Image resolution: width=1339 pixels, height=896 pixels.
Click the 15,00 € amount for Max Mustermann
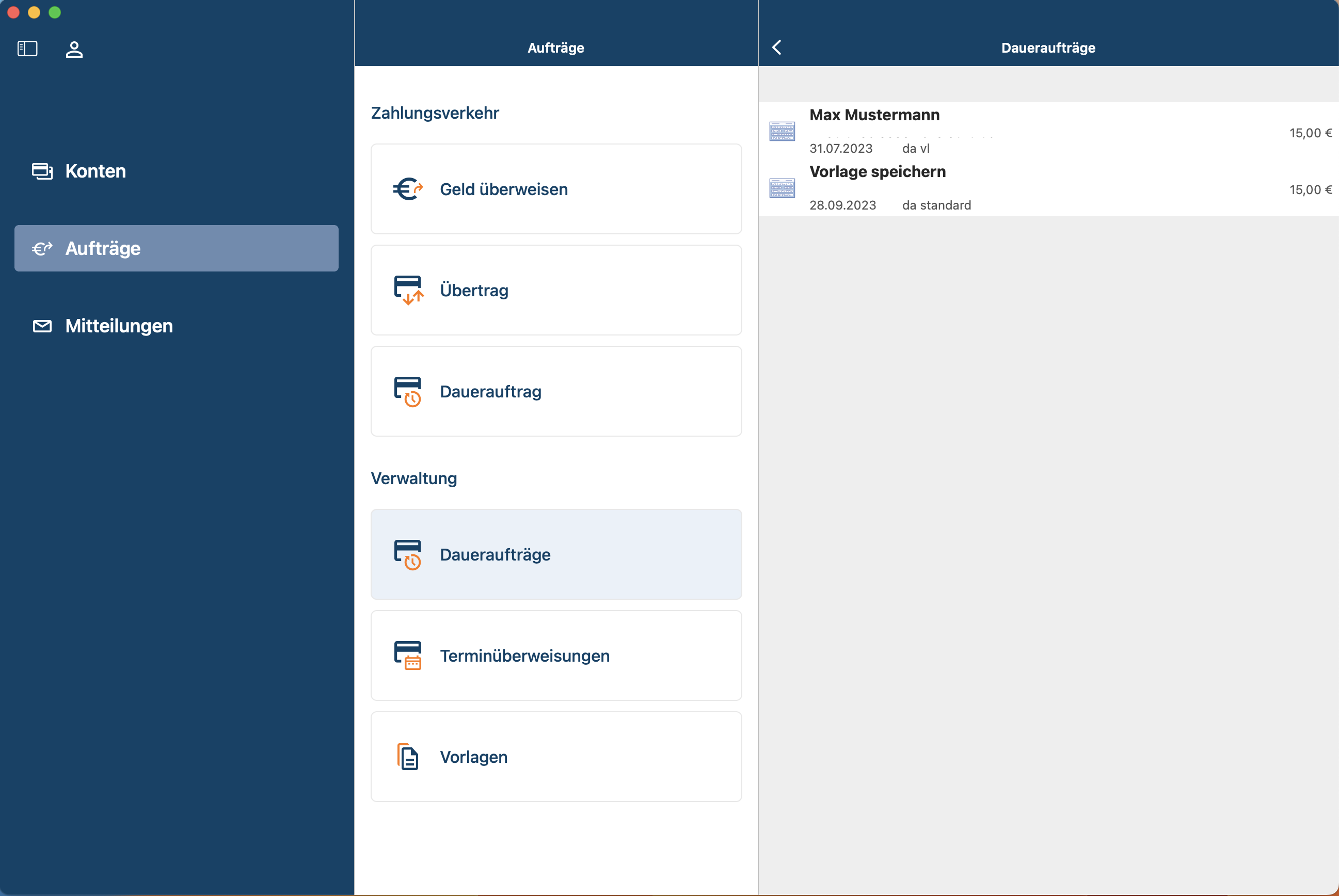pos(1311,133)
